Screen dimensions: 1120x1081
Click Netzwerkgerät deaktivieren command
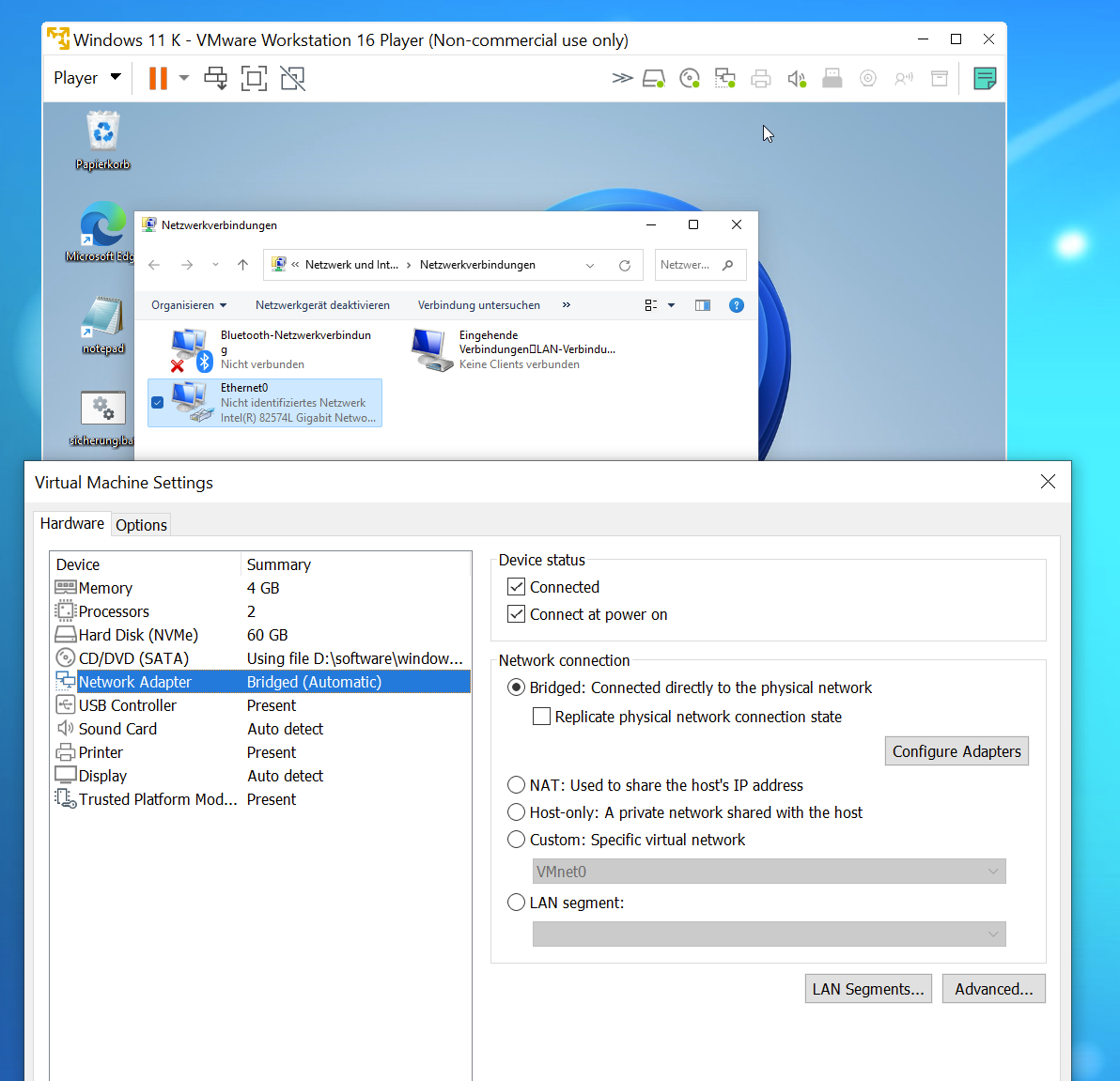click(323, 305)
